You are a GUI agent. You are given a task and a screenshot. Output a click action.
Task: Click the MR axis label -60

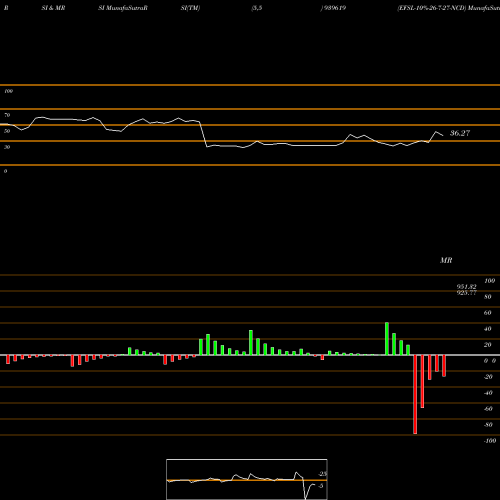pos(488,409)
